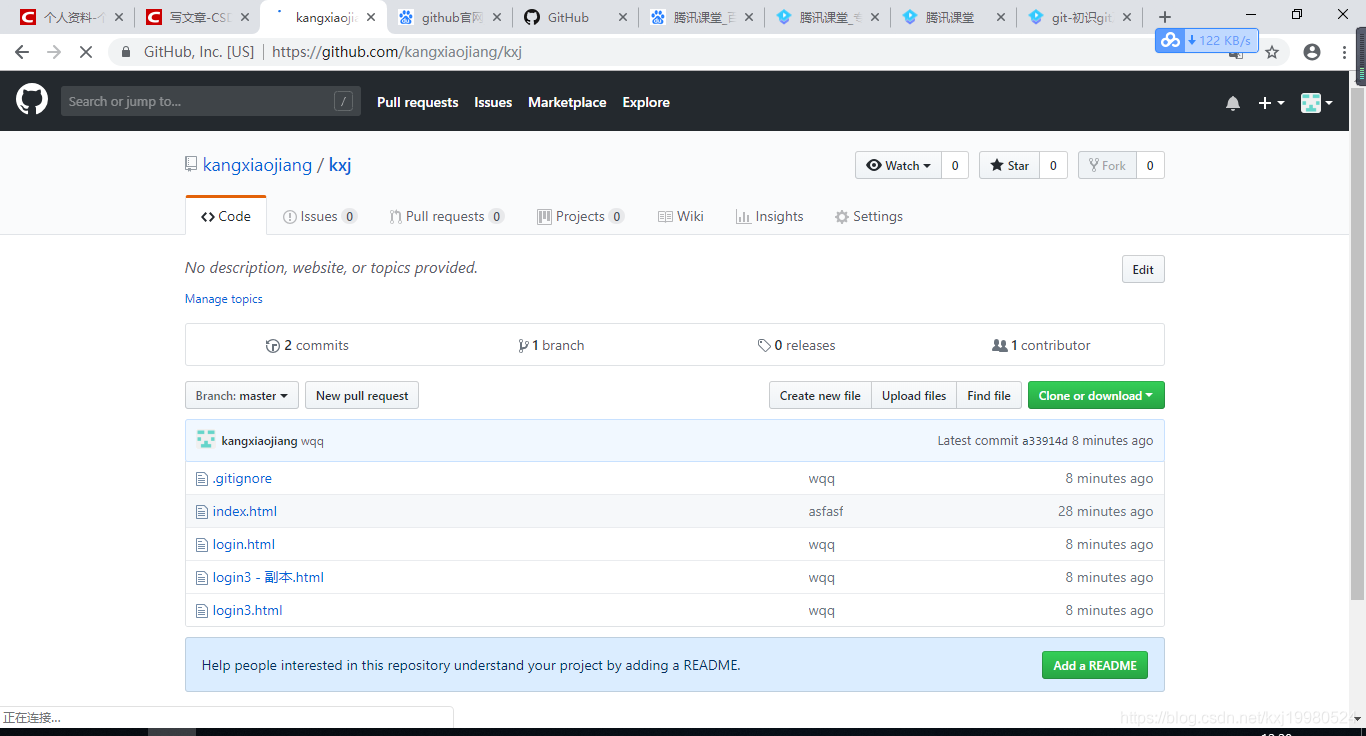Screen dimensions: 1366x736
Task: Click the download speed cloud widget
Action: 1207,40
